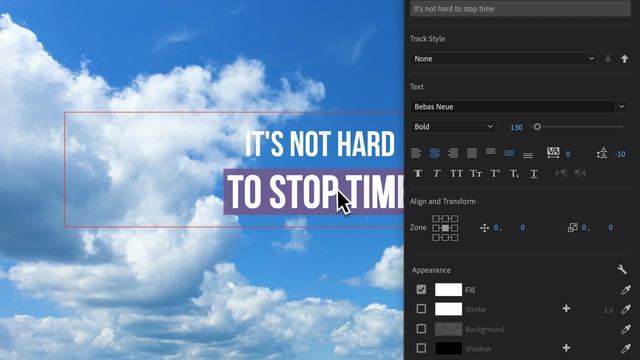This screenshot has width=640, height=360.
Task: Apply faux bold style
Action: coord(418,173)
